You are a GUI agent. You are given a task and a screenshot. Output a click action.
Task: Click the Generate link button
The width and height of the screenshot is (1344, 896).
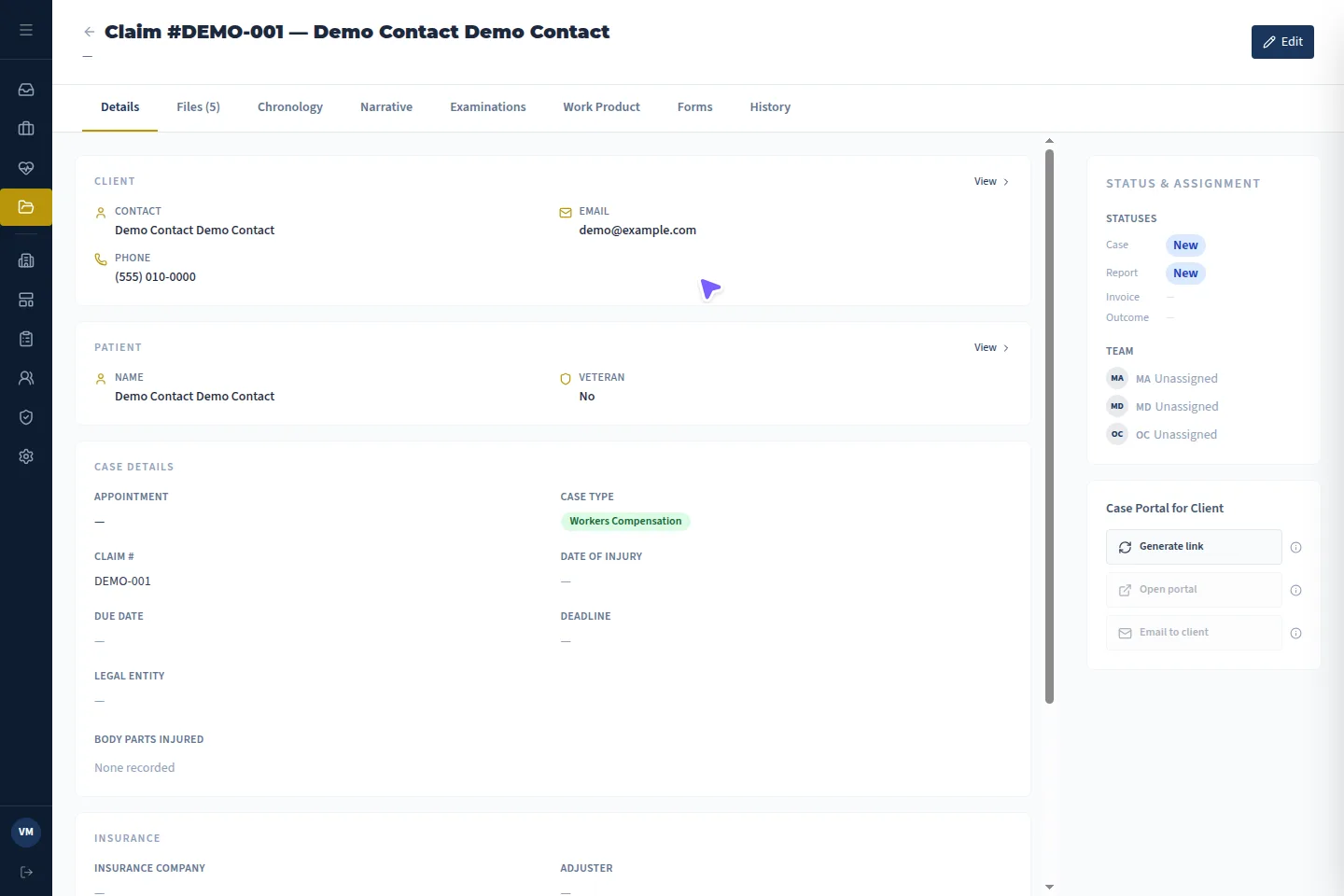click(1194, 547)
